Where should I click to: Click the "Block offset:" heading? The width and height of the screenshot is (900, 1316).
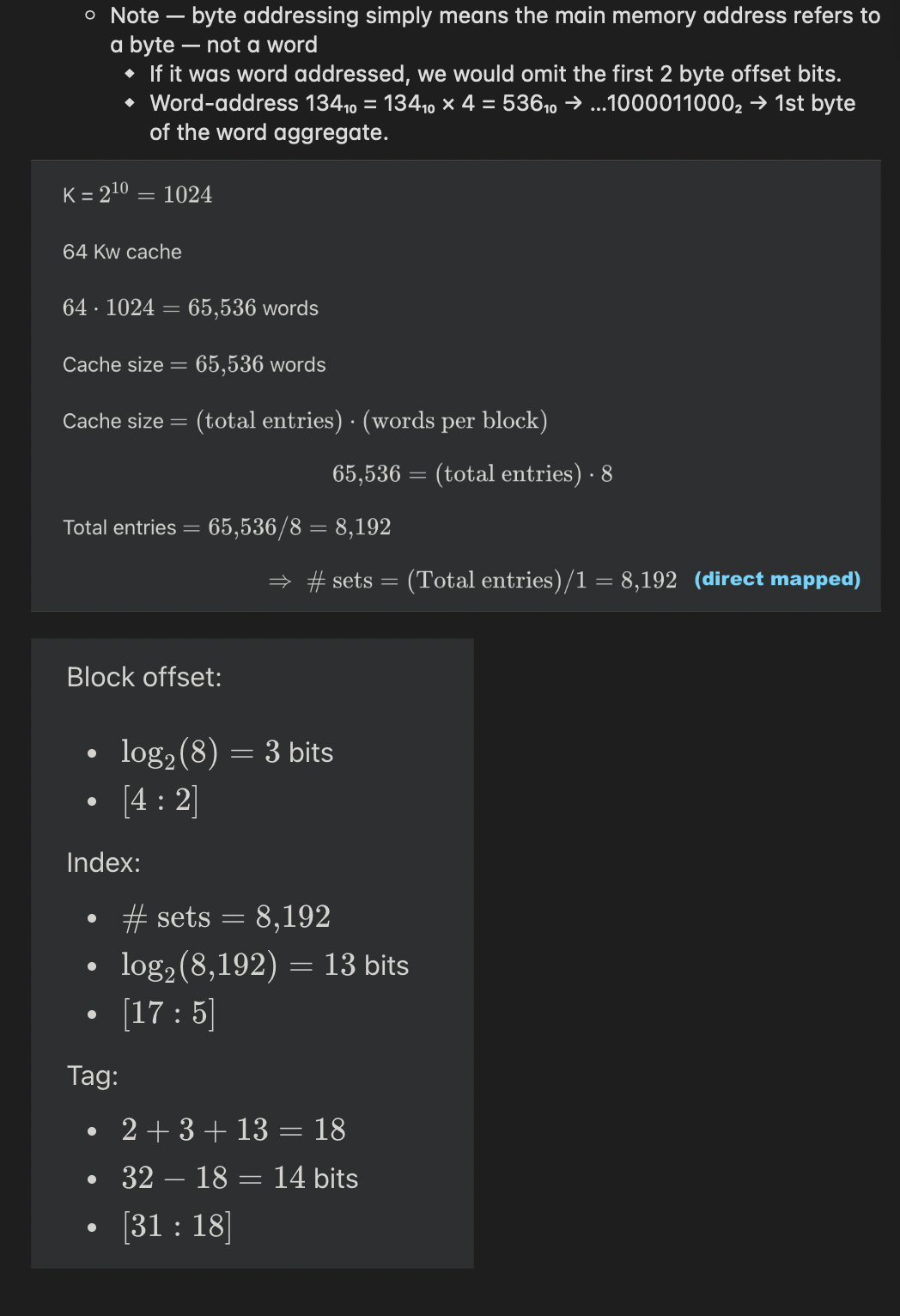click(144, 677)
